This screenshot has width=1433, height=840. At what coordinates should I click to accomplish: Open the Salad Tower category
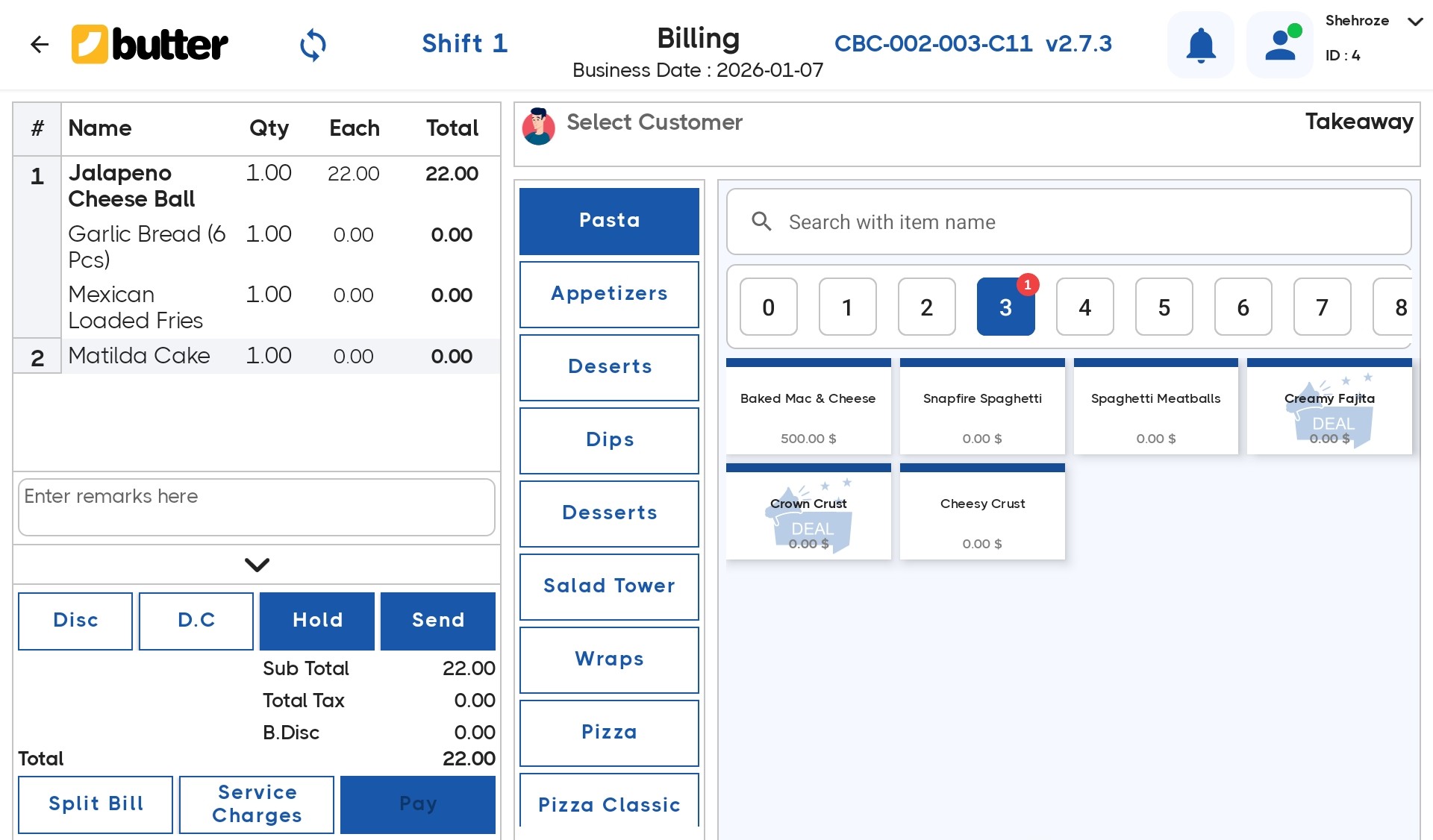pyautogui.click(x=609, y=586)
